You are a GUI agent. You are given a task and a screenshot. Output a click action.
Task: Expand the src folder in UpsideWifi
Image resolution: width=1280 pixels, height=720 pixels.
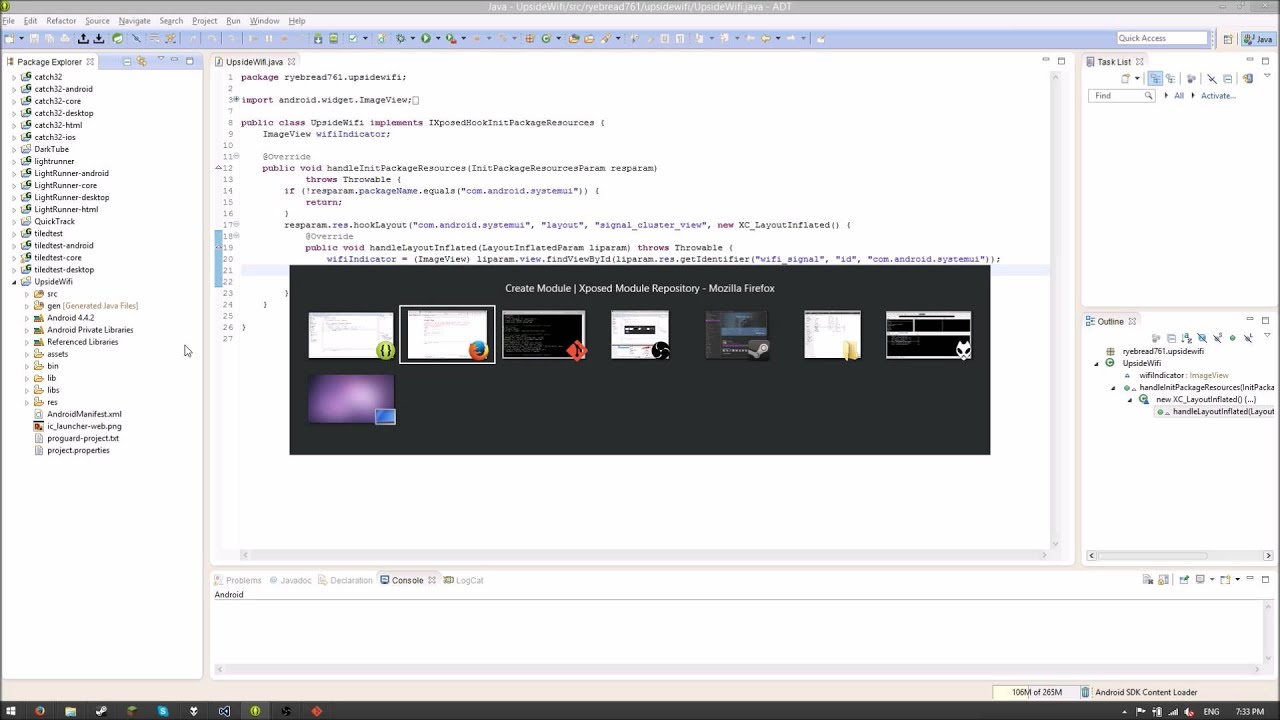[x=27, y=294]
